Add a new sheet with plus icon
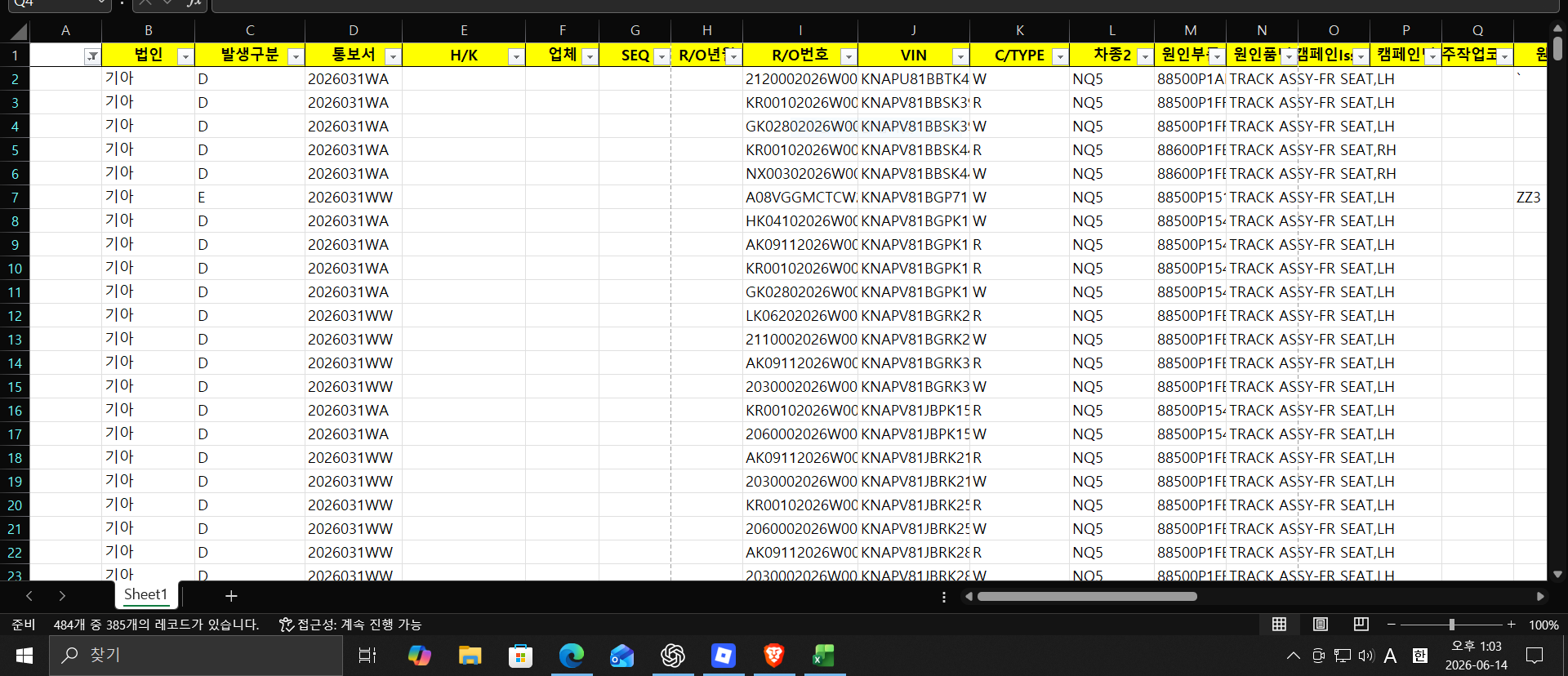 coord(231,596)
